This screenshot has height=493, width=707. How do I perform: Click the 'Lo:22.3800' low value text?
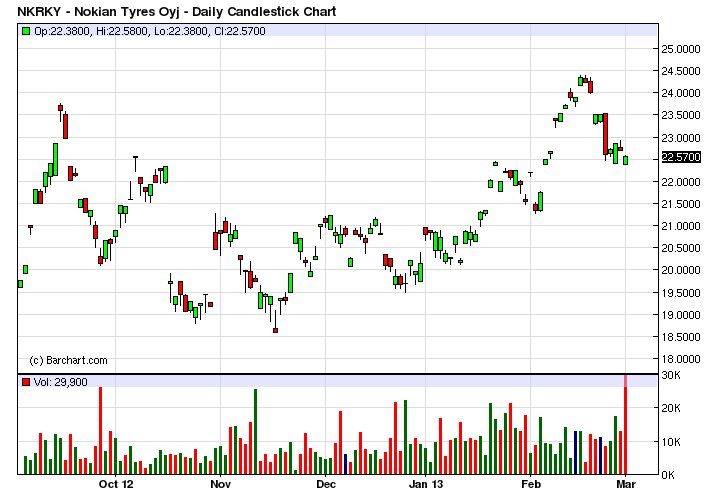[x=181, y=31]
